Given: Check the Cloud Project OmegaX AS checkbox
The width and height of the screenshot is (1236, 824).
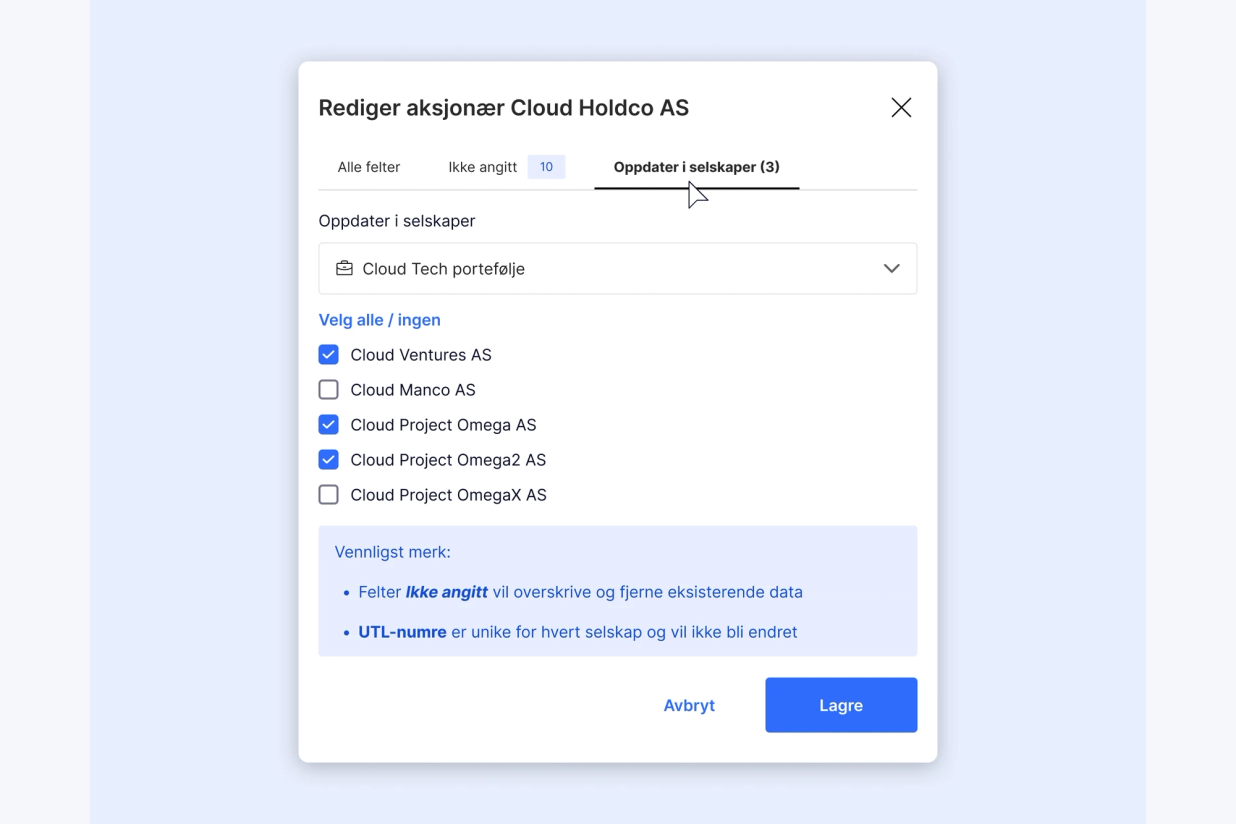Looking at the screenshot, I should [x=328, y=494].
